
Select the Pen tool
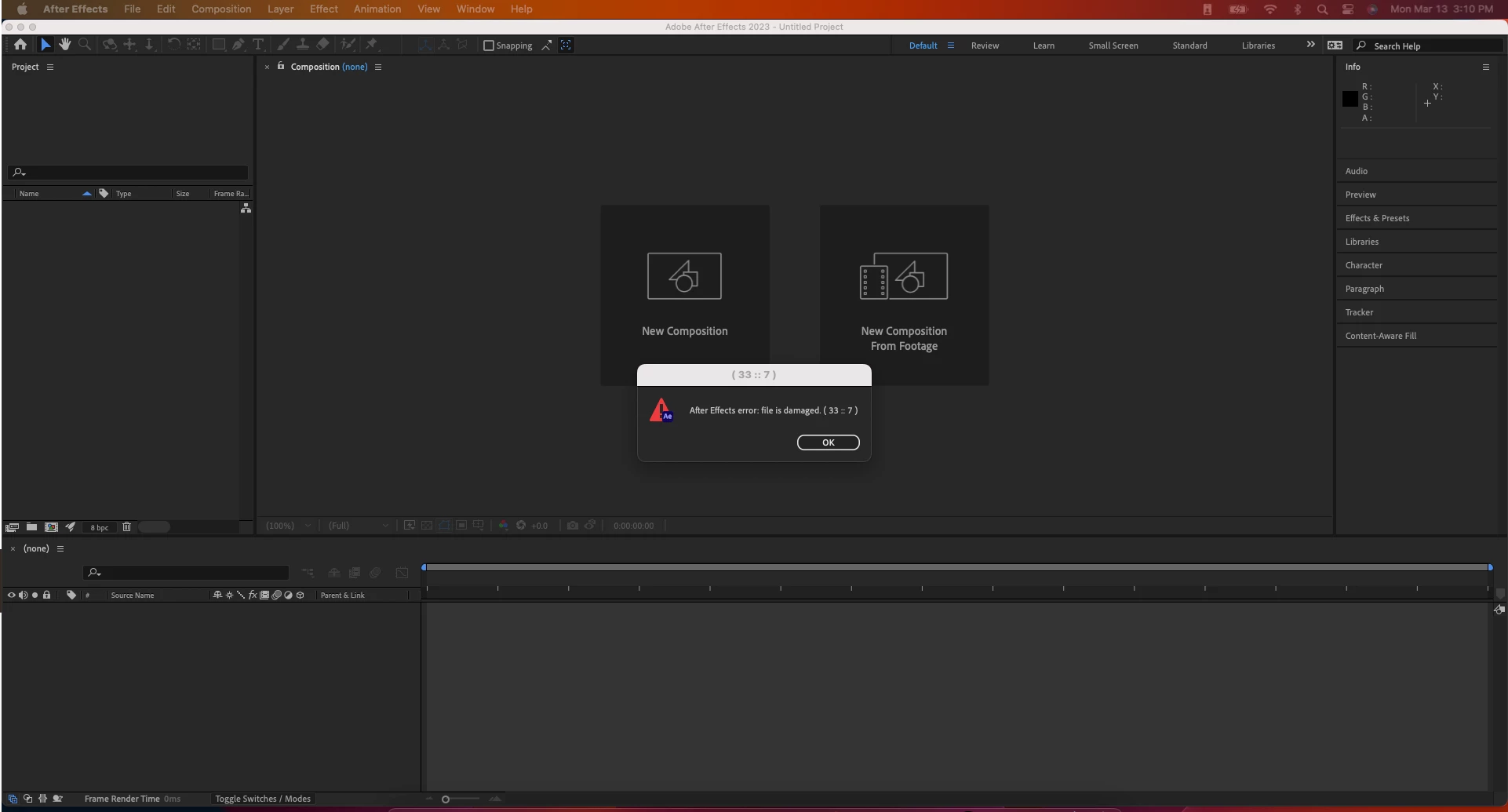click(239, 45)
